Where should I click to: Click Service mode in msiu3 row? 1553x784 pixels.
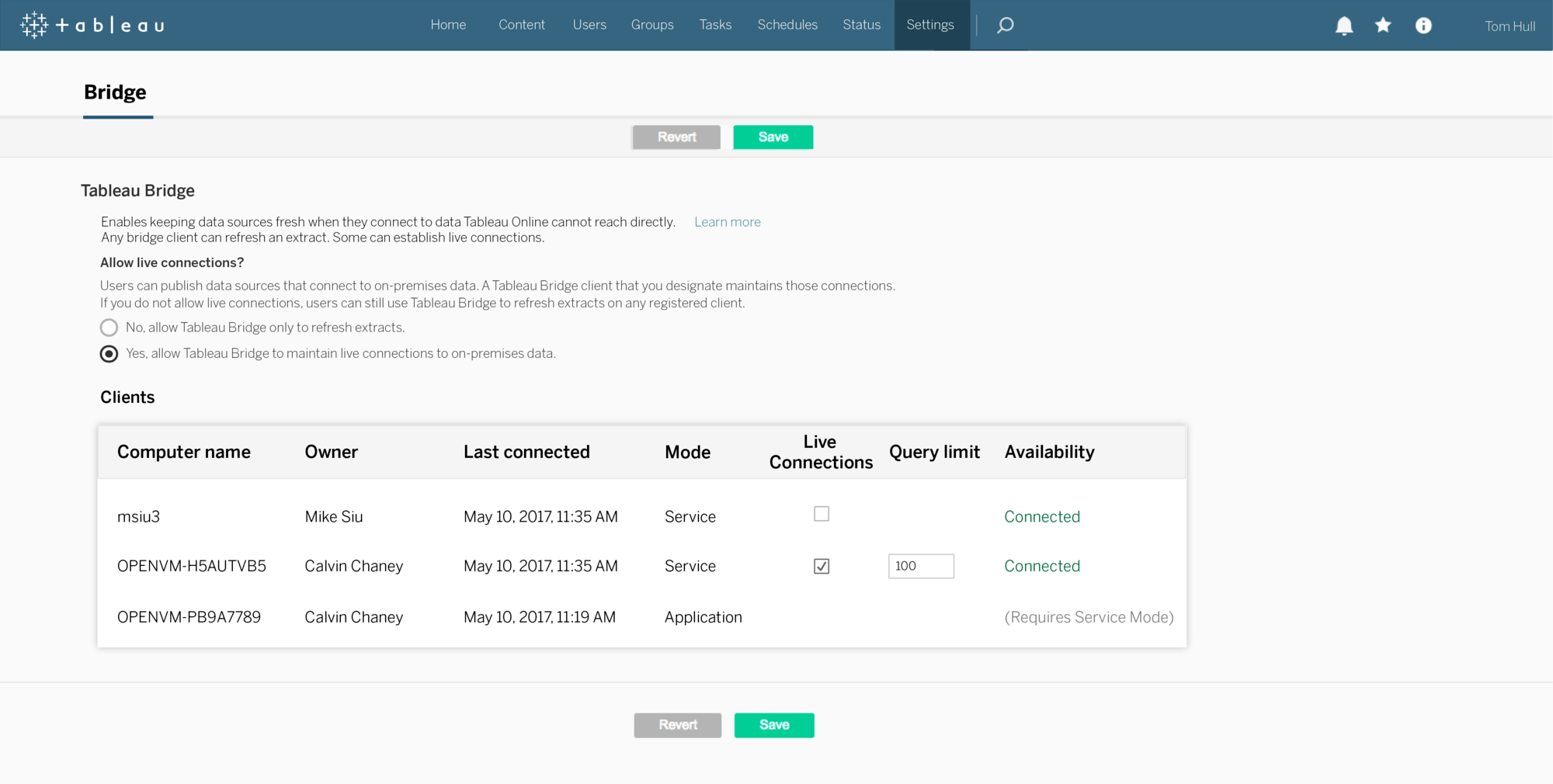(x=690, y=517)
